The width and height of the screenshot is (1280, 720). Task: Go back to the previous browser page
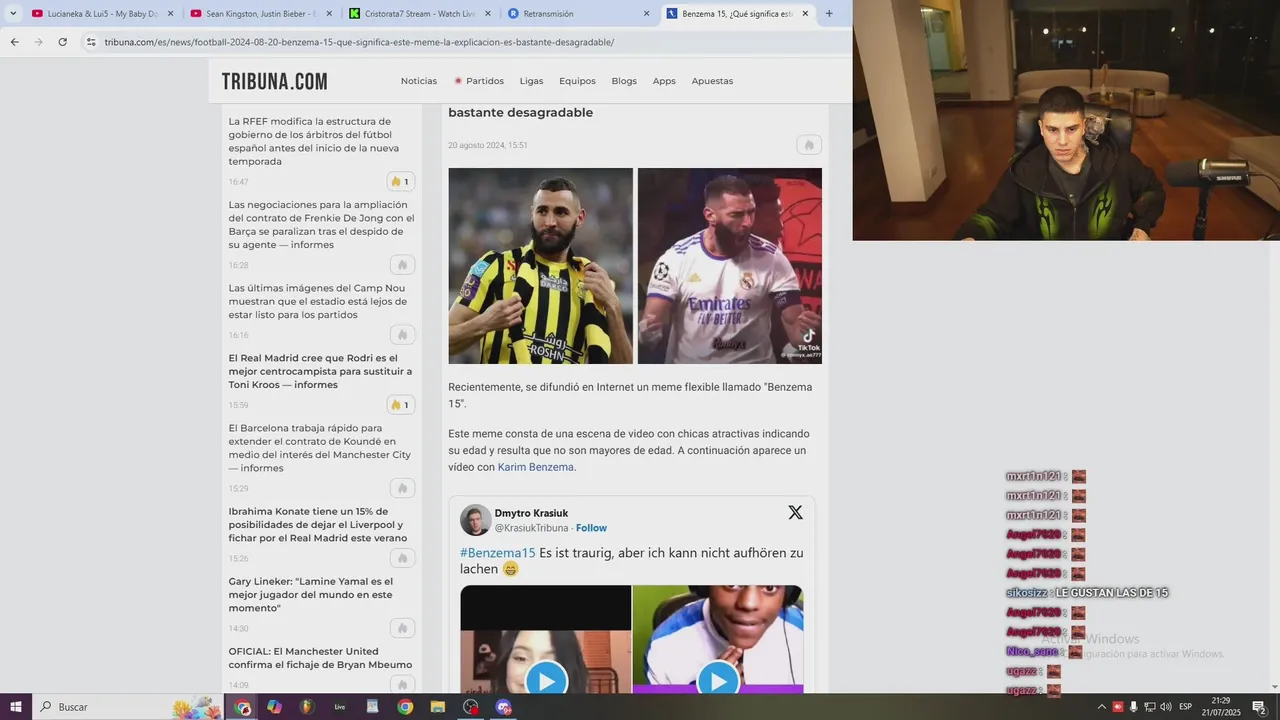tap(14, 42)
